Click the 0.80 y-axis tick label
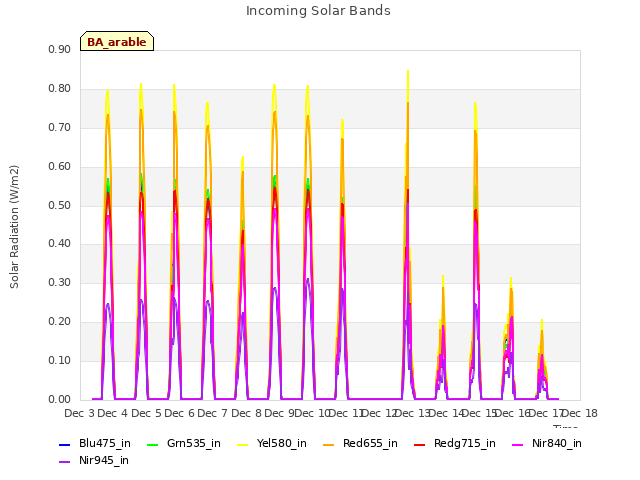This screenshot has height=480, width=640. click(60, 89)
